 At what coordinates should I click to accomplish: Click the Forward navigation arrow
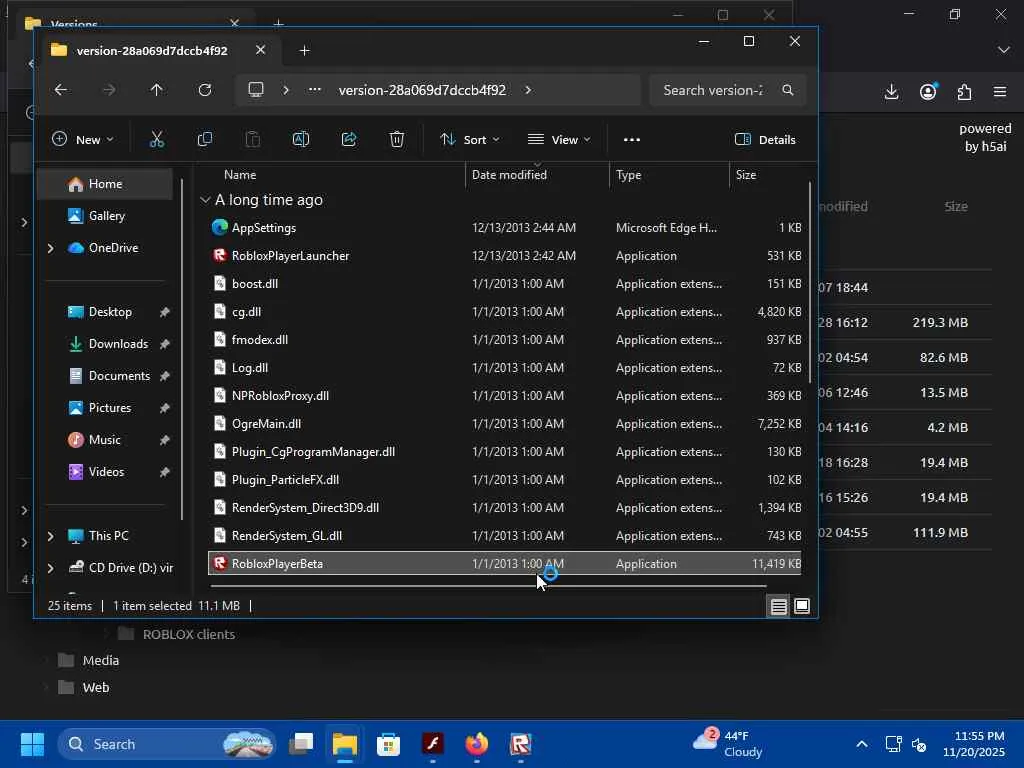[x=109, y=90]
